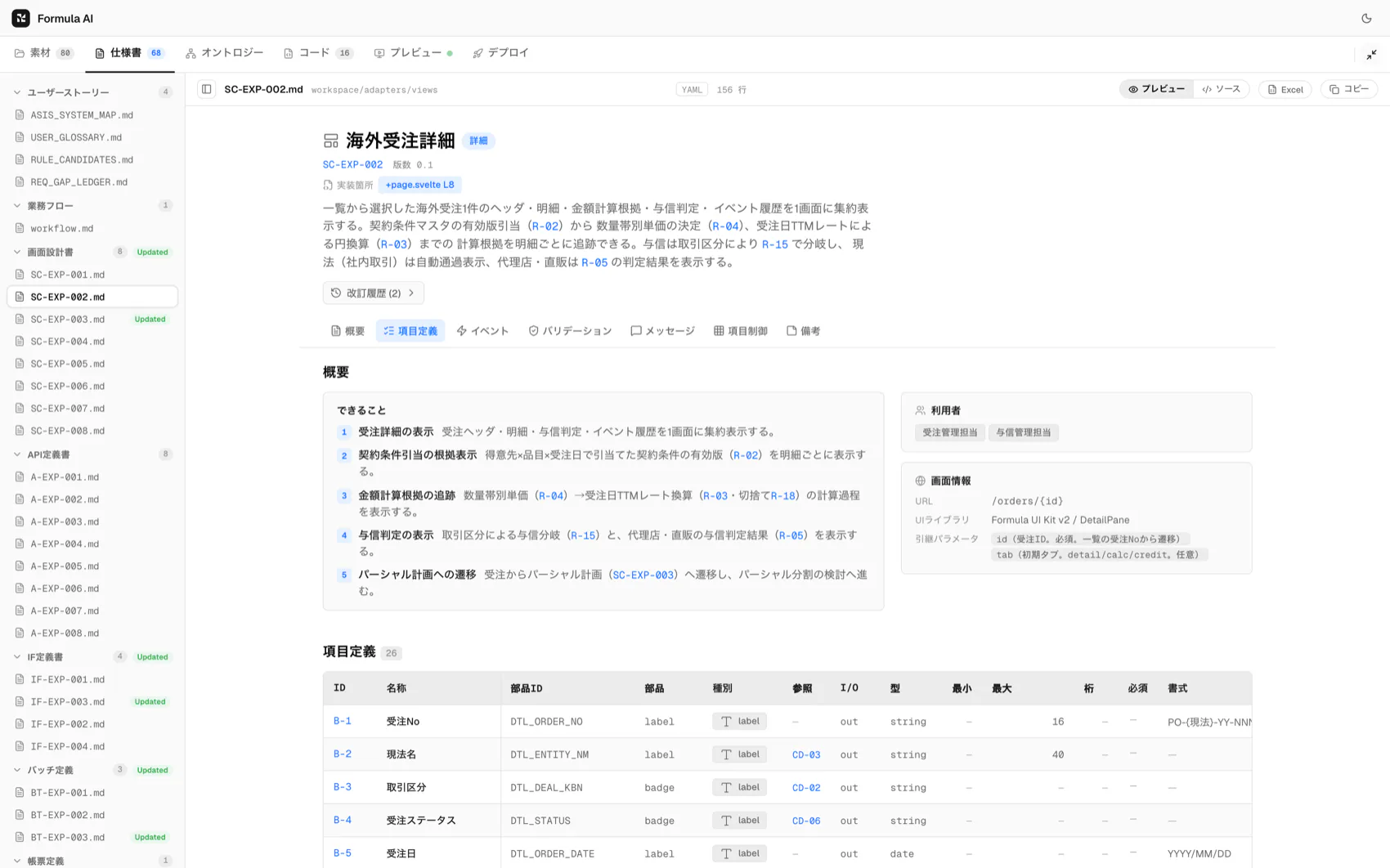Image resolution: width=1390 pixels, height=868 pixels.
Task: Click 実装箇所 file-code icon
Action: click(328, 185)
